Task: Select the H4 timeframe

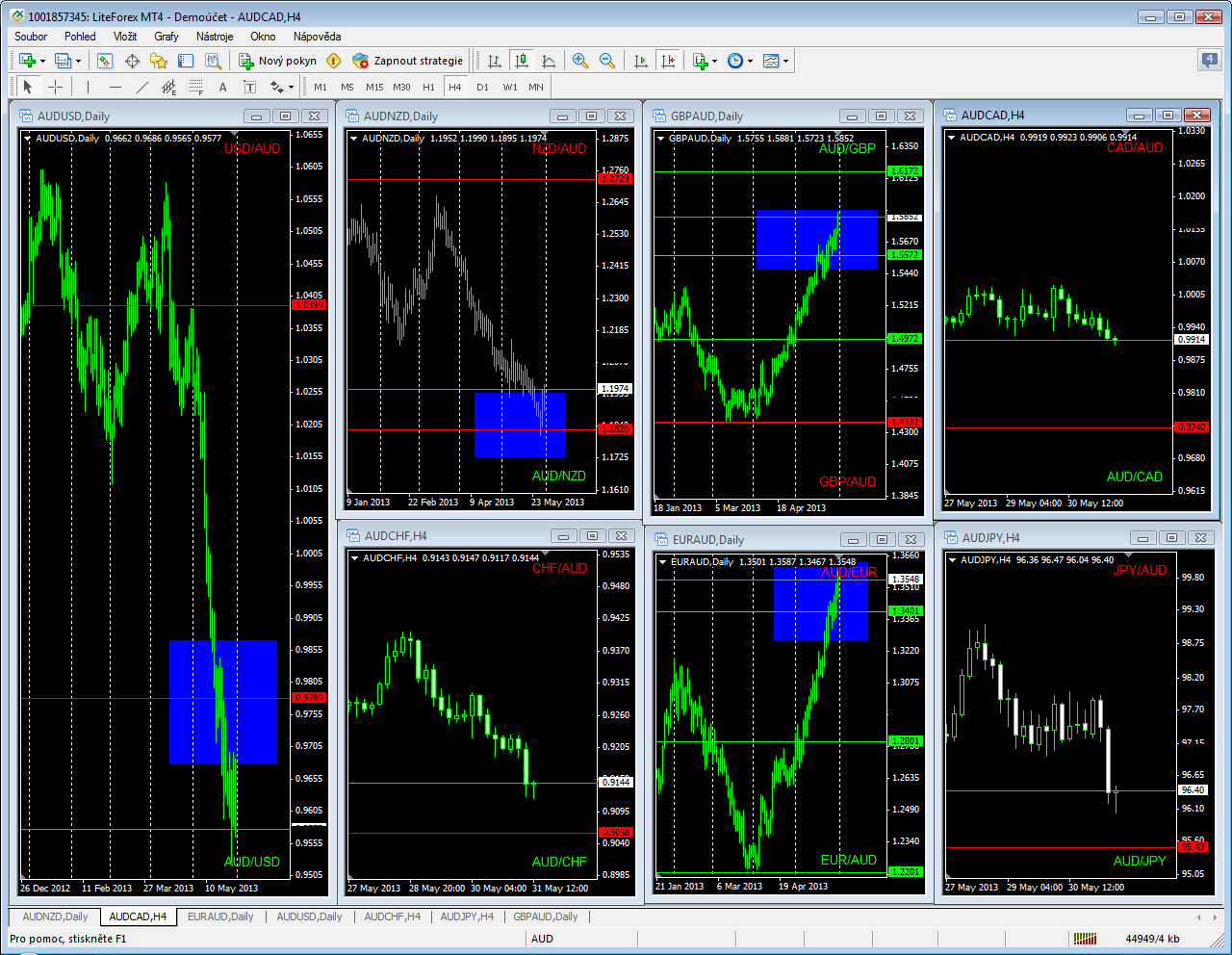Action: (455, 87)
